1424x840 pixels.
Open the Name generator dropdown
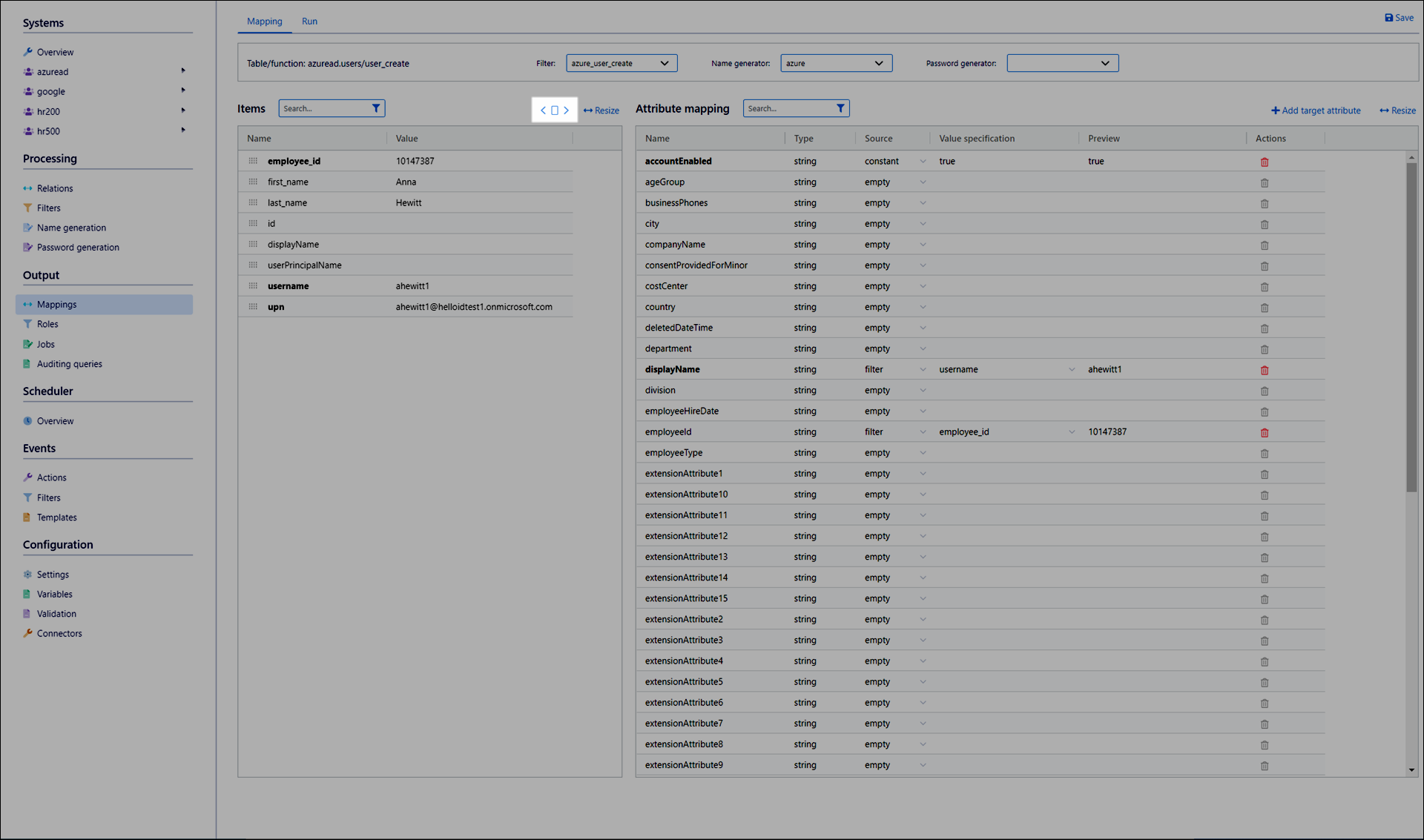[x=836, y=64]
